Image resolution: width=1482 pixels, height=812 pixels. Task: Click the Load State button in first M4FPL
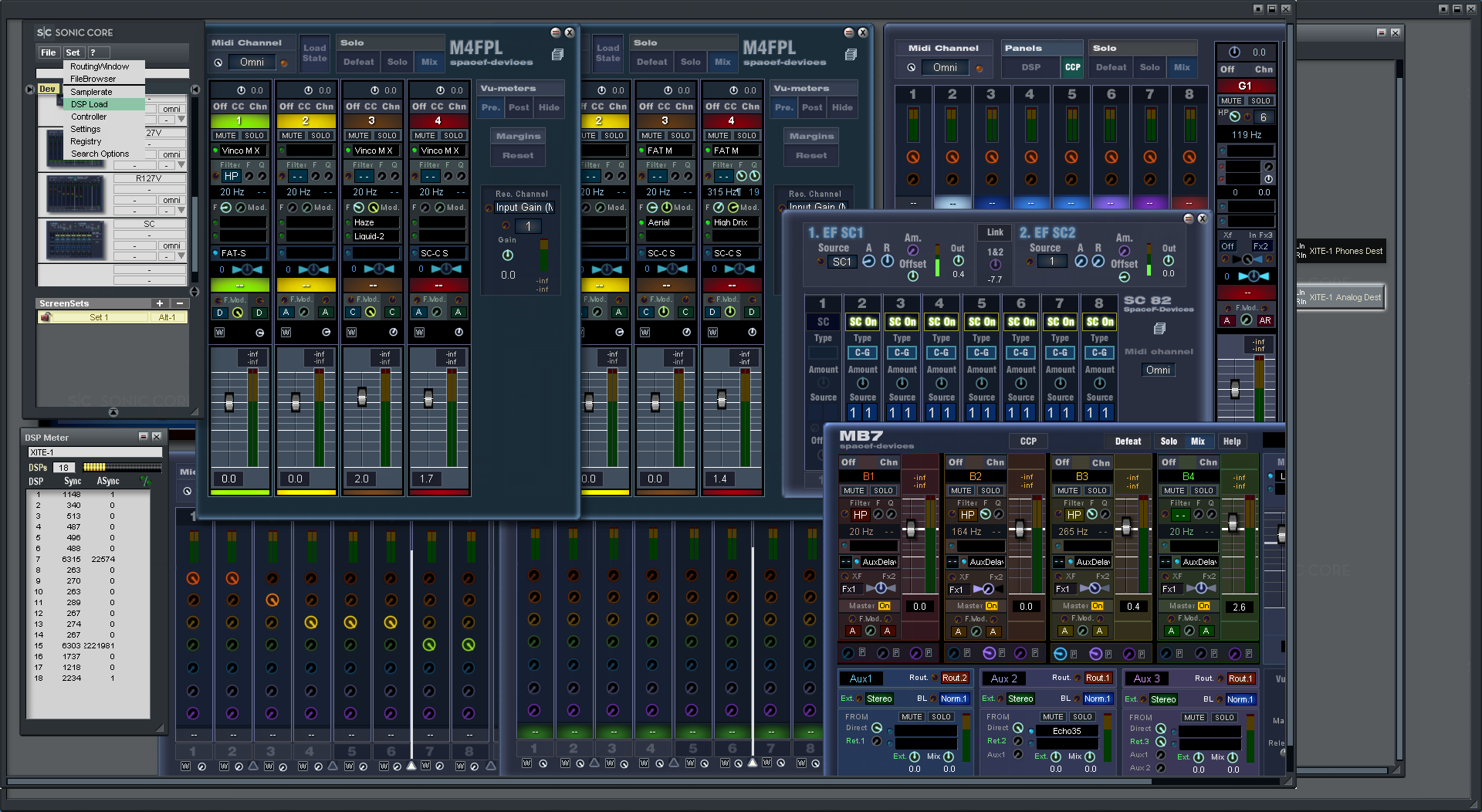[x=314, y=52]
